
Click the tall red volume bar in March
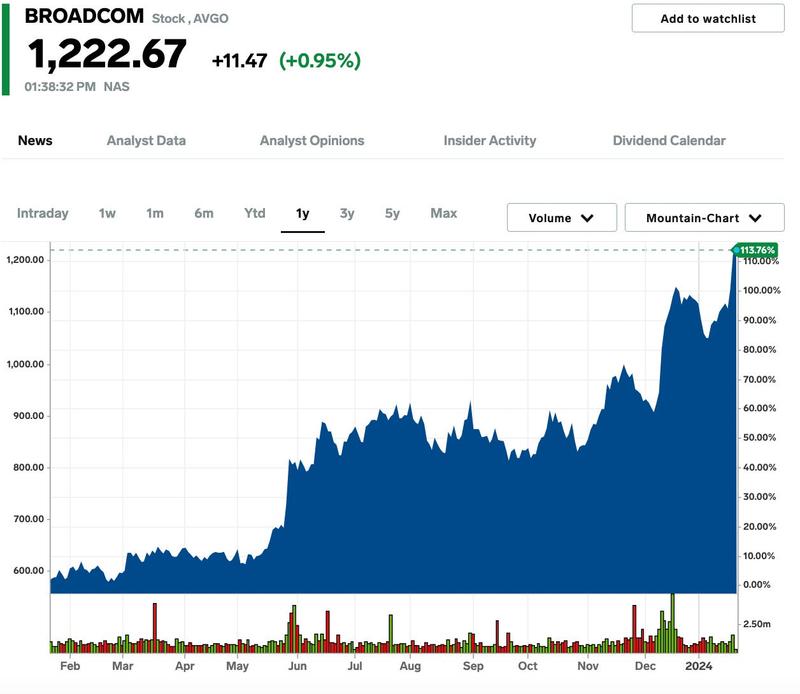[x=155, y=628]
